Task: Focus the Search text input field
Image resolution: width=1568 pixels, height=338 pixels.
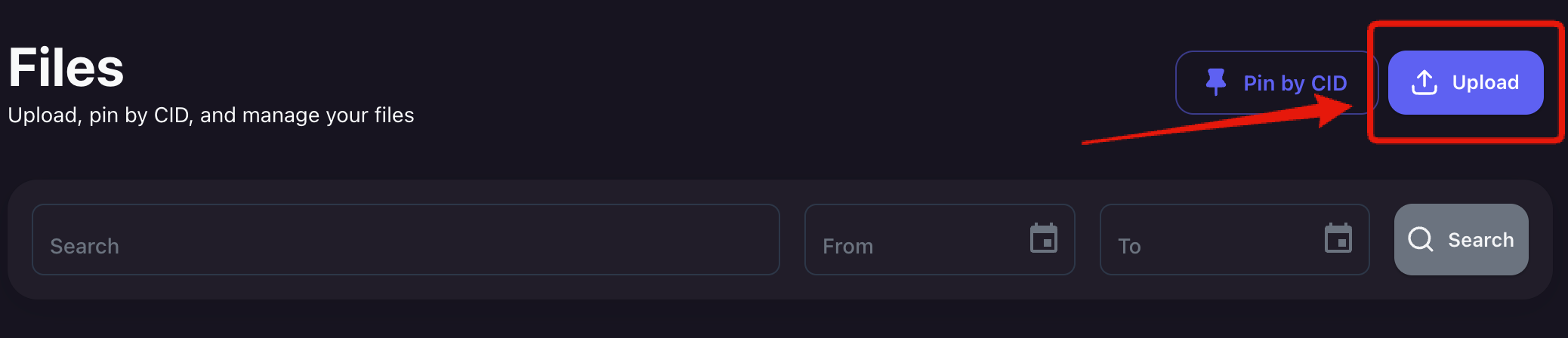Action: click(x=406, y=239)
